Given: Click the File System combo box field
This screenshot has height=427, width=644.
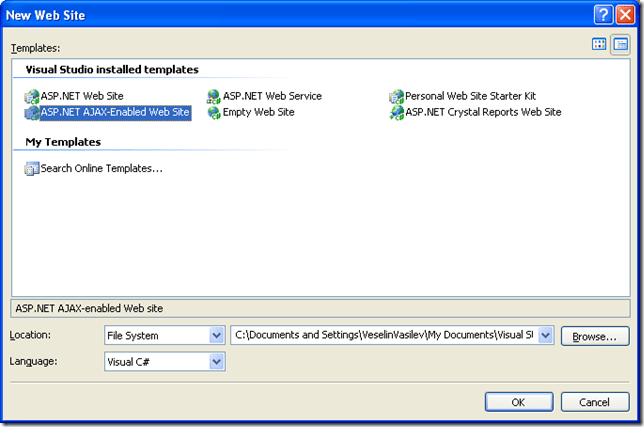Looking at the screenshot, I should point(165,335).
